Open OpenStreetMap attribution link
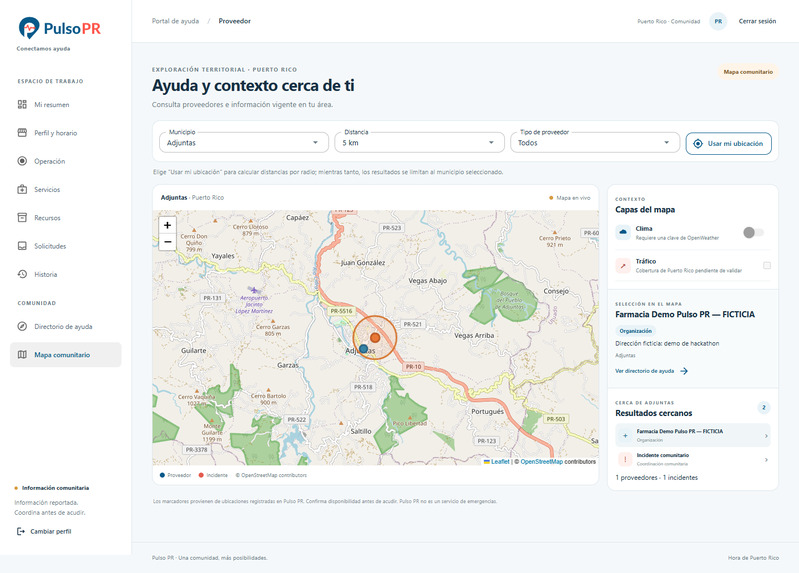Viewport: 799px width, 573px height. [x=542, y=461]
